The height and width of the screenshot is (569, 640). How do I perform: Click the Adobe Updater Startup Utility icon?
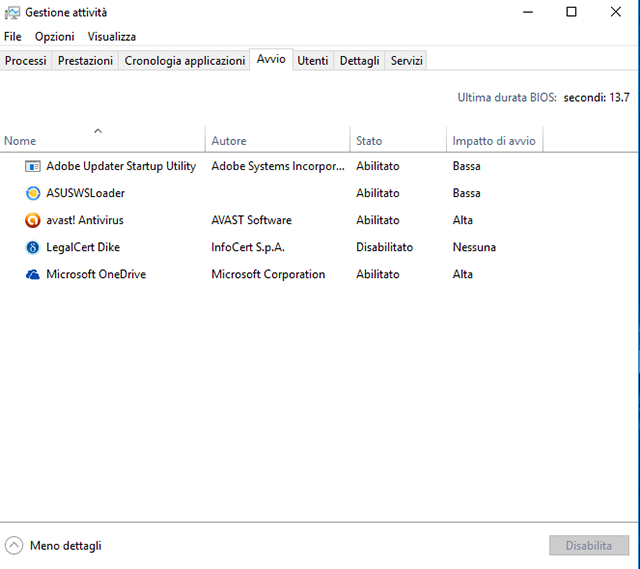click(33, 166)
